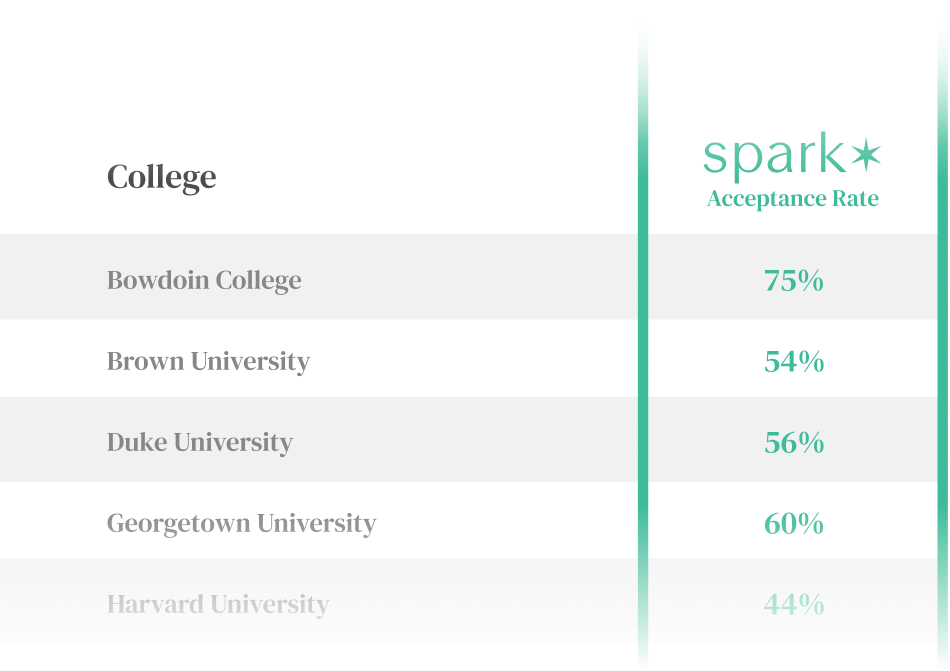Viewport: 950px width, 671px height.
Task: Select Harvard University college name
Action: point(218,604)
